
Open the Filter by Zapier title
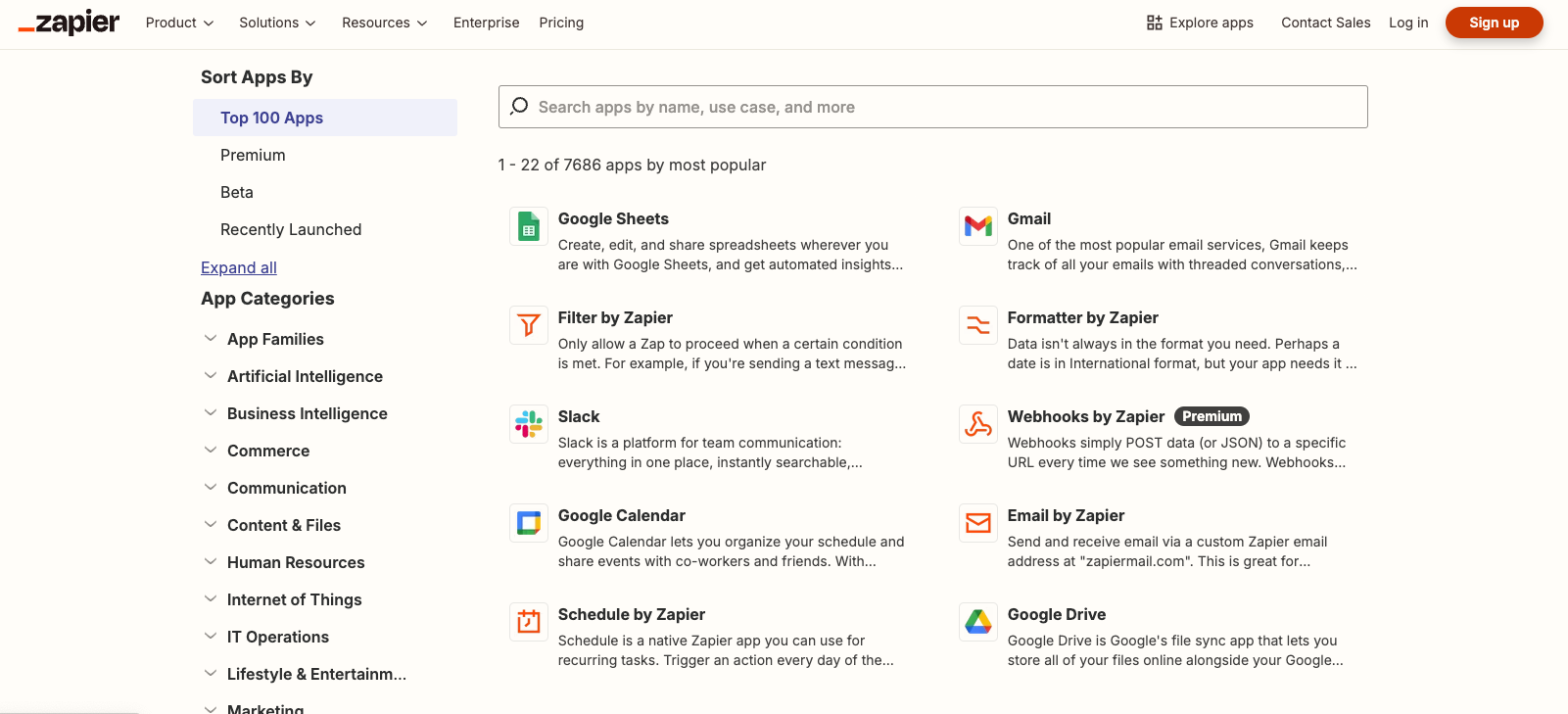(x=615, y=318)
